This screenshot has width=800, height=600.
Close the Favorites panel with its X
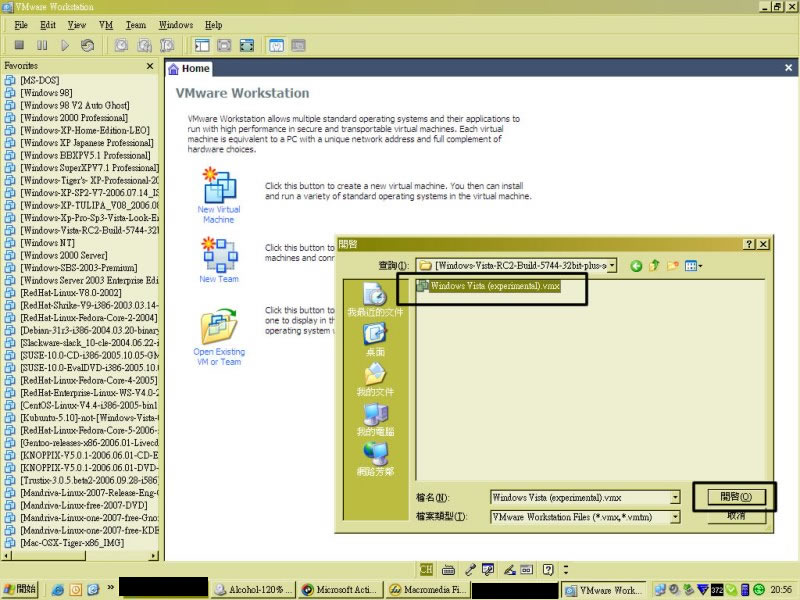click(149, 66)
